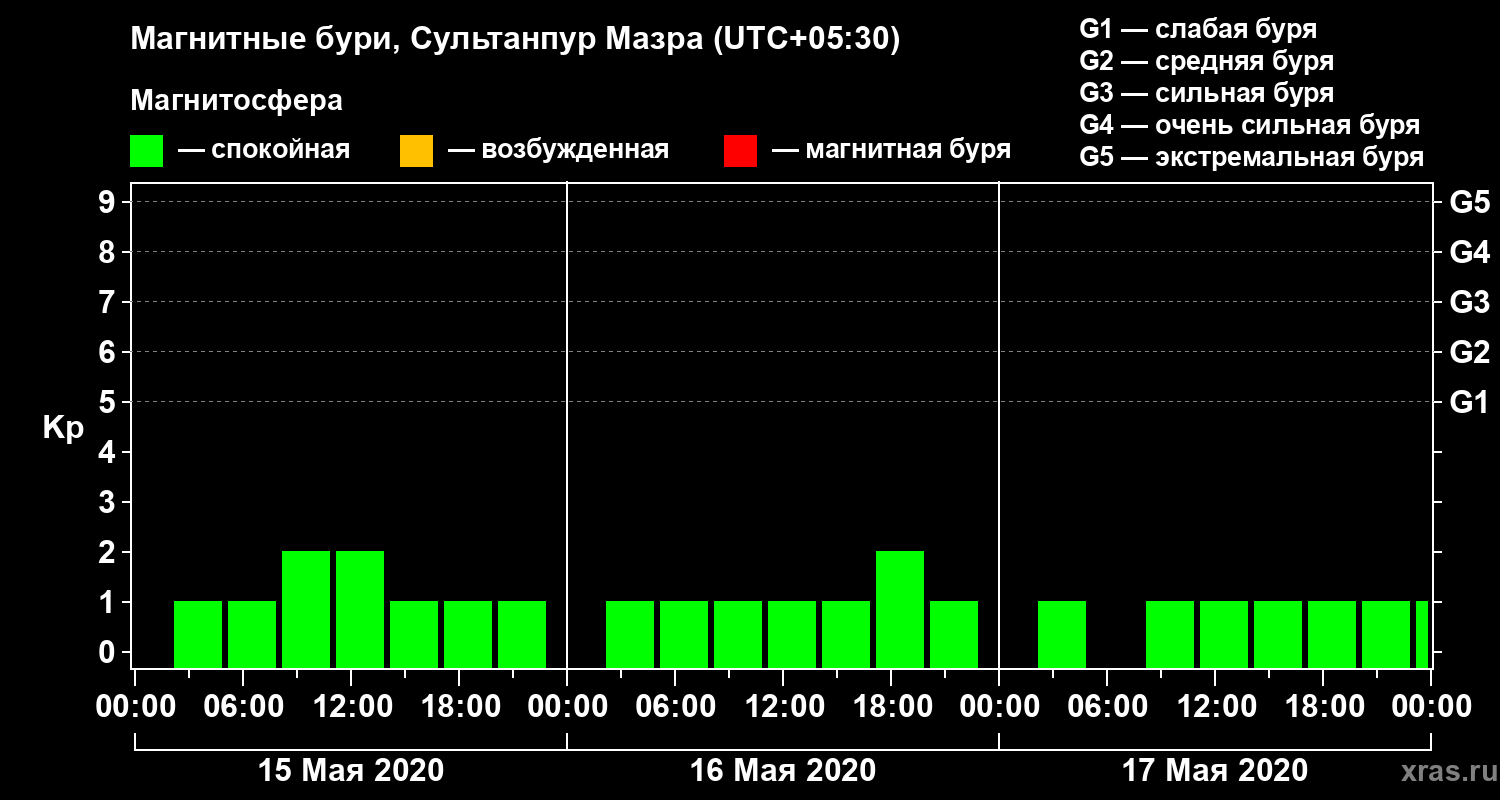Click the 'G1 — слабая буря' line
This screenshot has height=800, width=1500.
click(1198, 29)
